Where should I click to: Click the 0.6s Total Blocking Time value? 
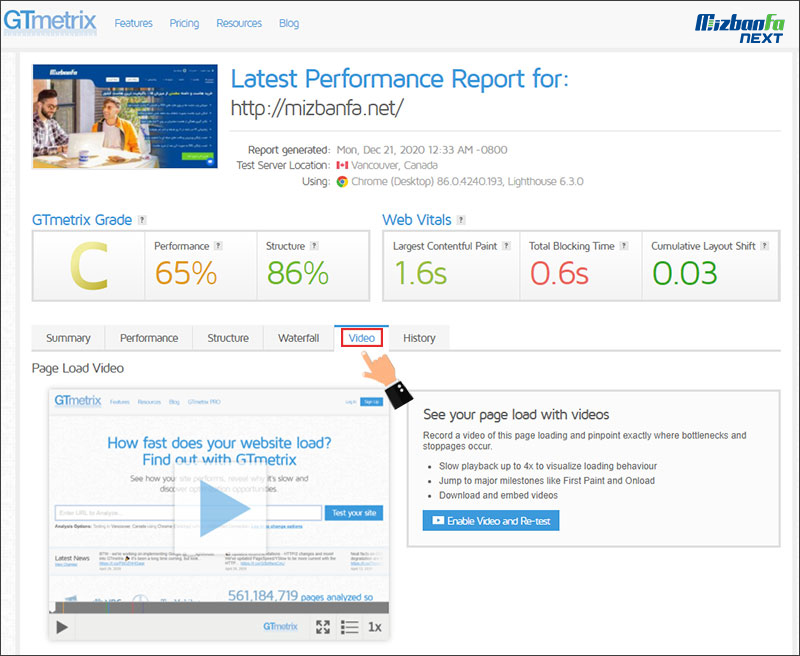click(x=559, y=273)
